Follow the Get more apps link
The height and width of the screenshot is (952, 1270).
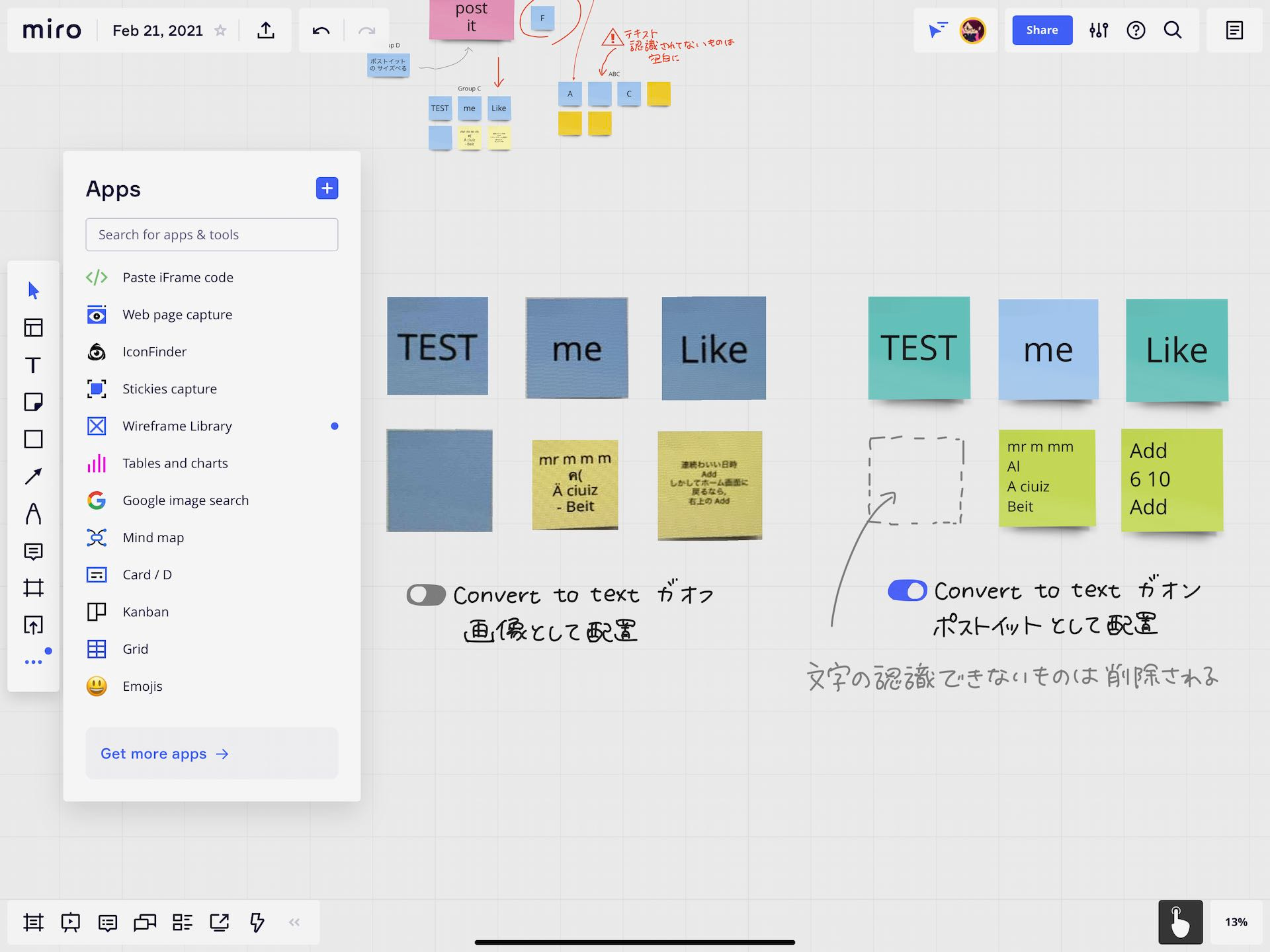tap(164, 753)
